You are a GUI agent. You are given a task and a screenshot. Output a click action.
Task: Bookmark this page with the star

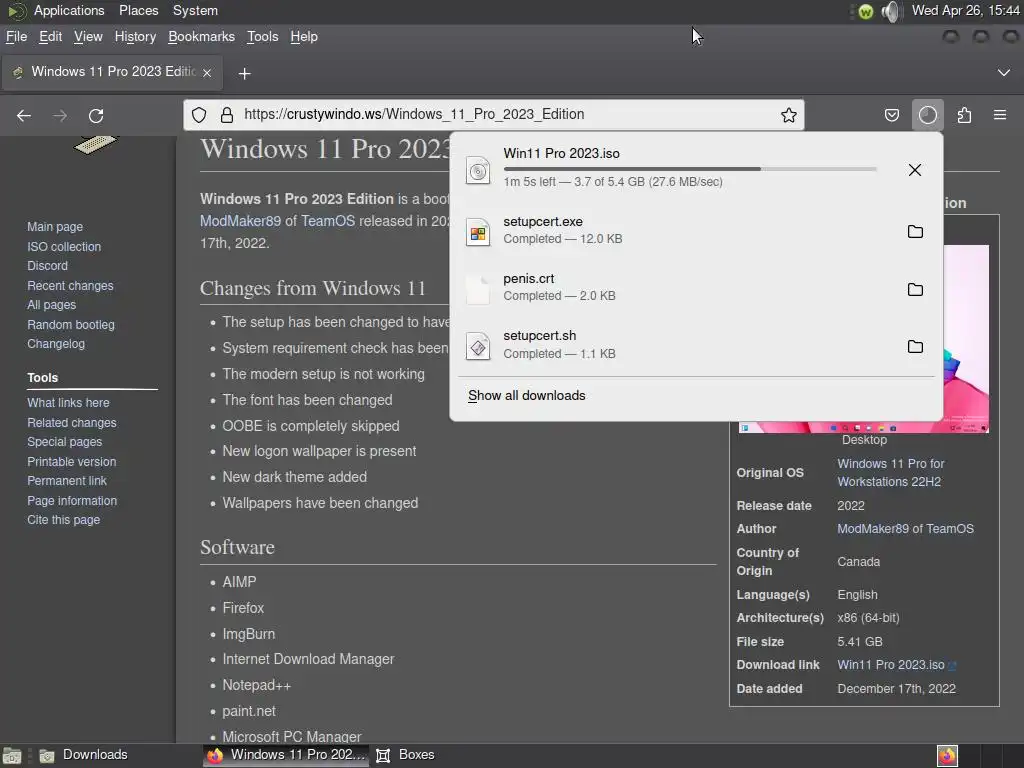[x=789, y=115]
